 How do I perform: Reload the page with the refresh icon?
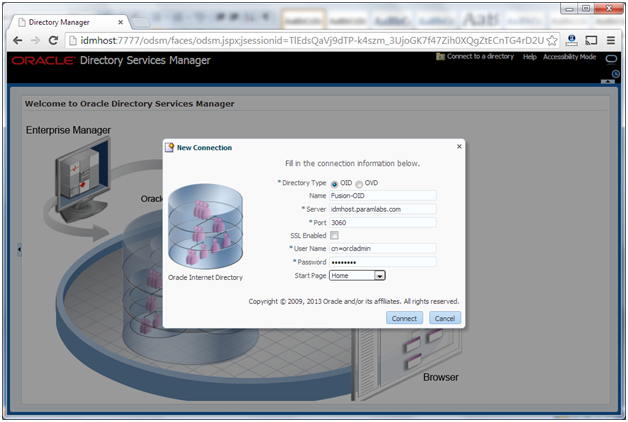53,40
